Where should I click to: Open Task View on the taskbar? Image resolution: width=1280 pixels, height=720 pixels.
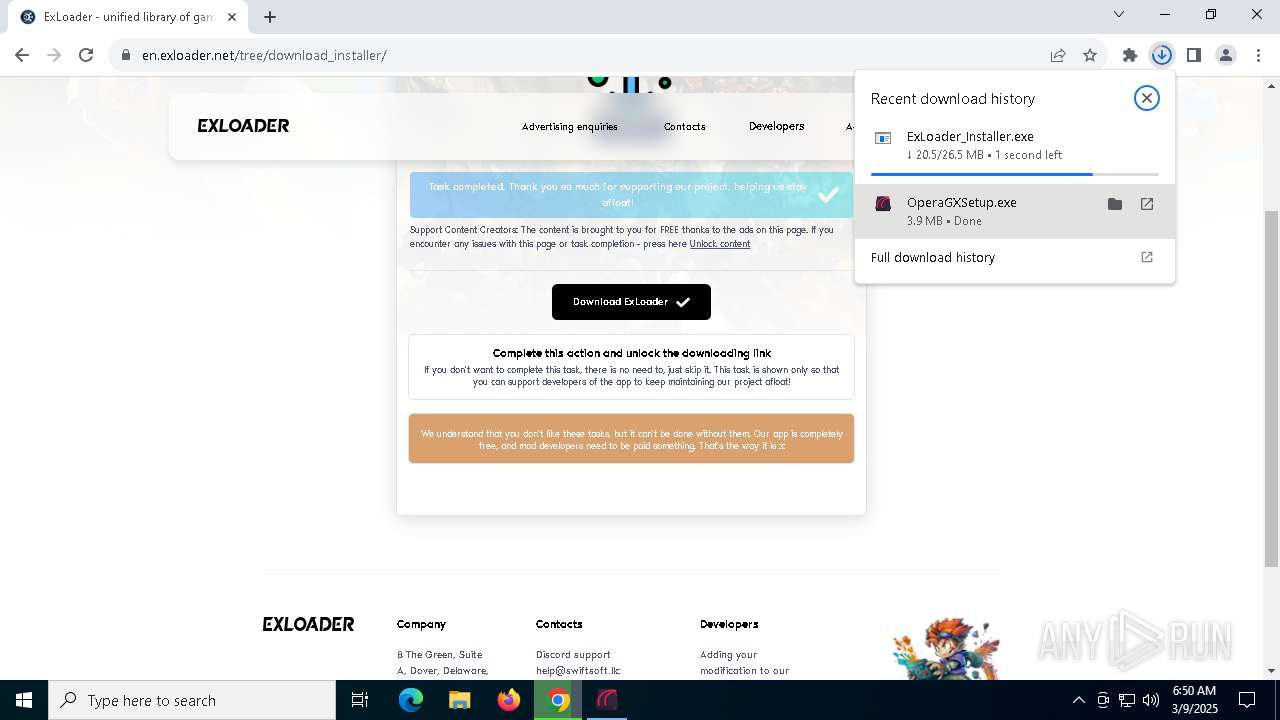point(360,700)
